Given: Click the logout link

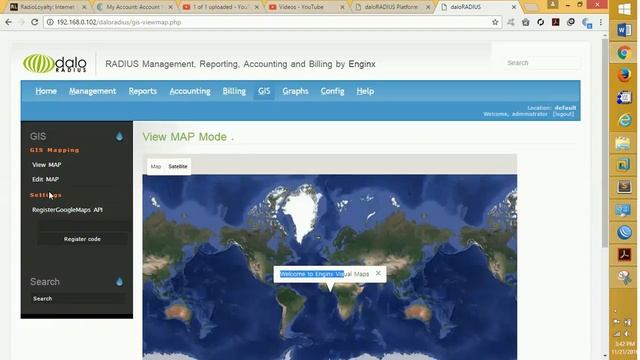Looking at the screenshot, I should [563, 114].
